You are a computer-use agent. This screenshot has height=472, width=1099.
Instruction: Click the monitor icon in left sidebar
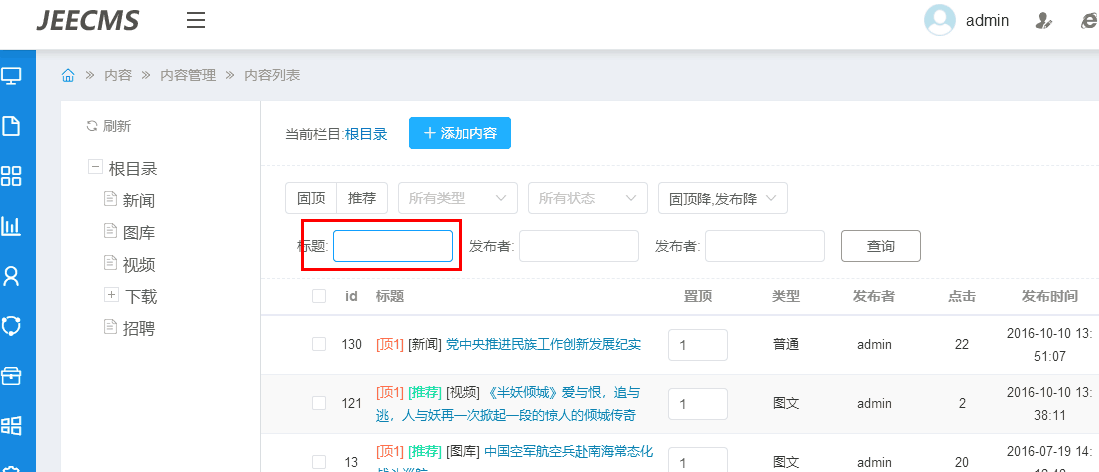click(11, 75)
